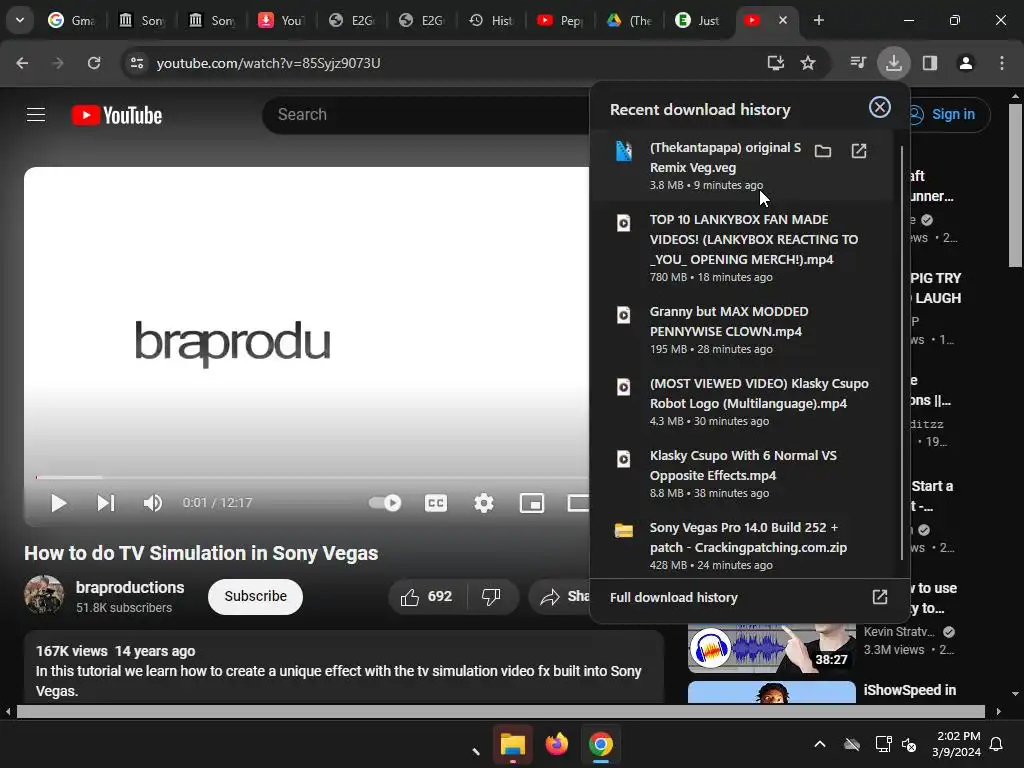This screenshot has height=768, width=1024.
Task: Click the Sign in button
Action: (949, 115)
